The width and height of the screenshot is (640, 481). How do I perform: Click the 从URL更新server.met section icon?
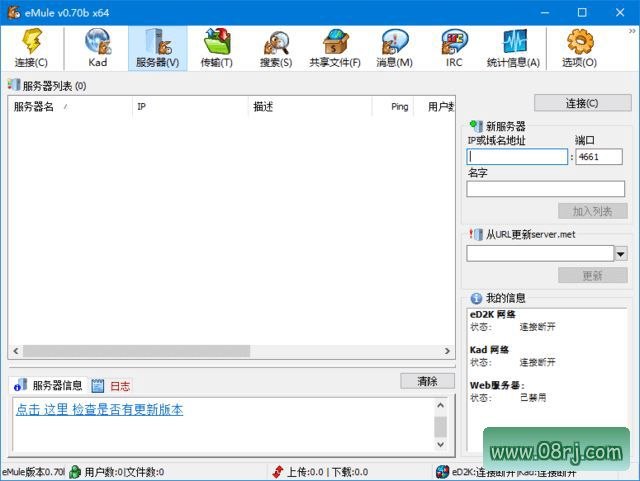pos(476,234)
